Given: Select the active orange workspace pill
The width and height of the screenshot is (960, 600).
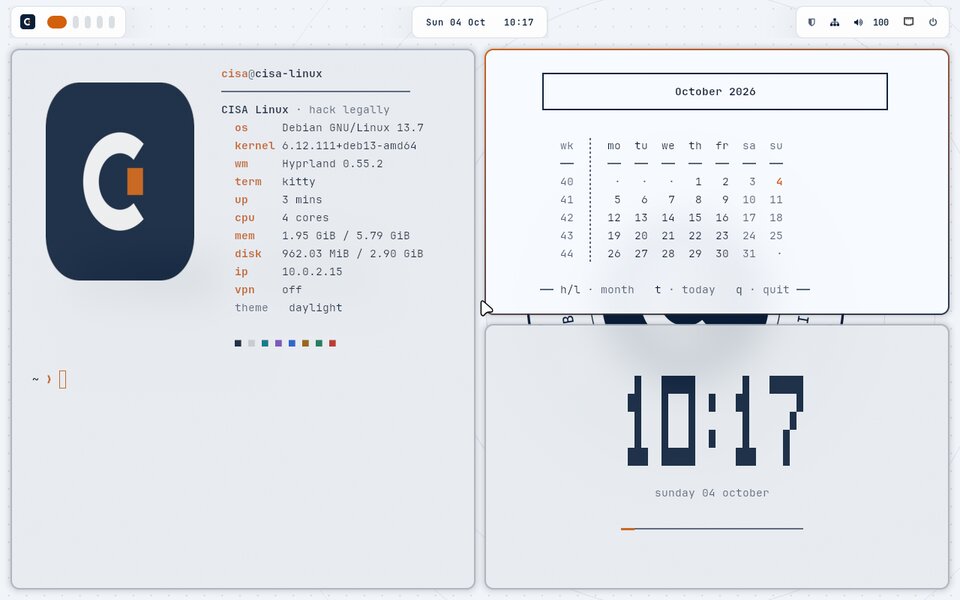Looking at the screenshot, I should pyautogui.click(x=57, y=22).
